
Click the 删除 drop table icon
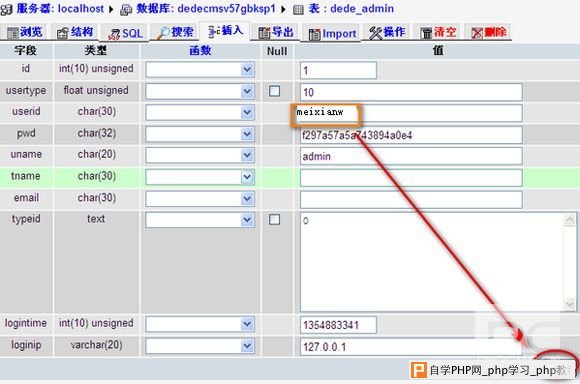(x=477, y=33)
